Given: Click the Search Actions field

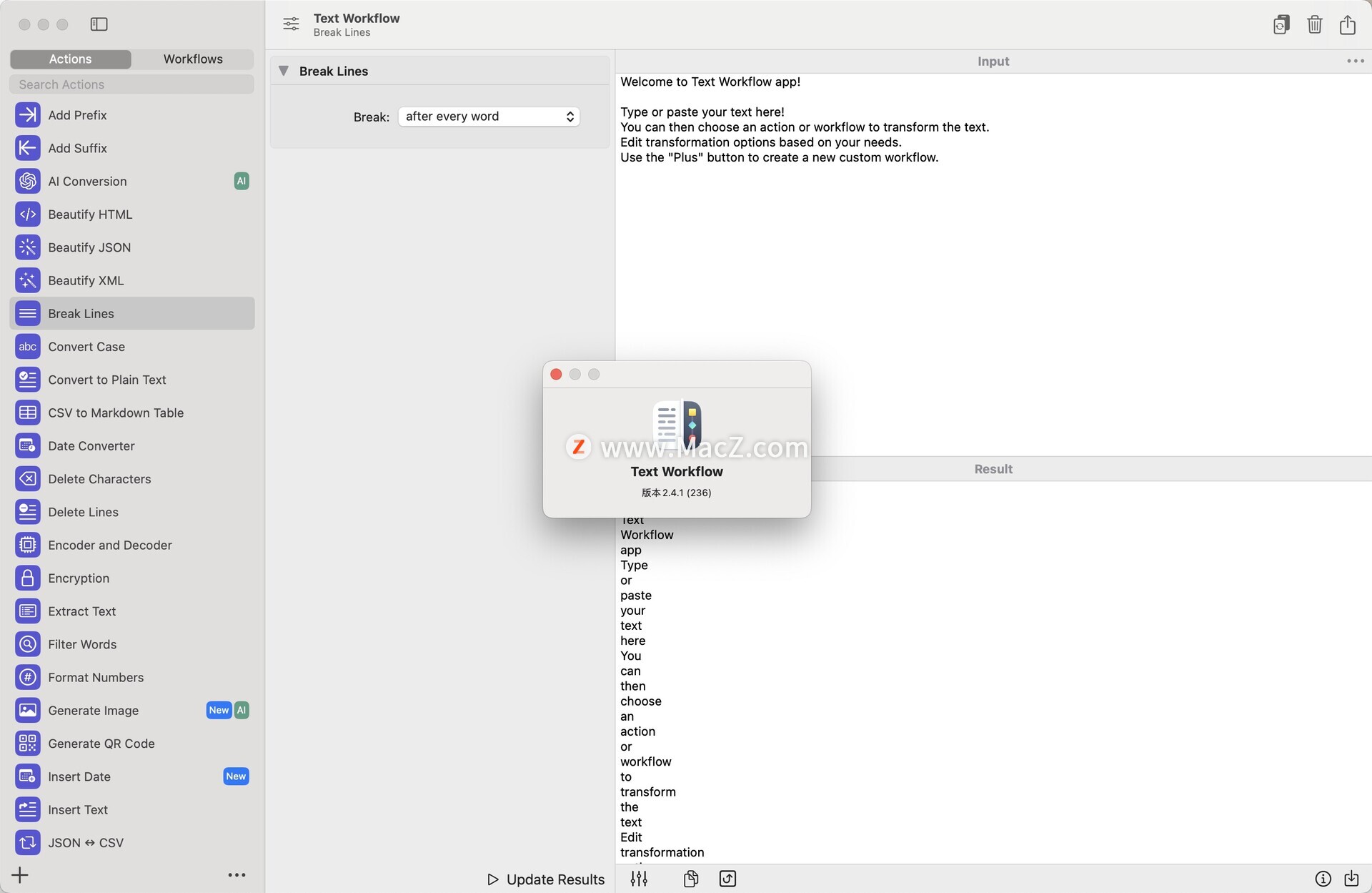Looking at the screenshot, I should click(x=132, y=84).
